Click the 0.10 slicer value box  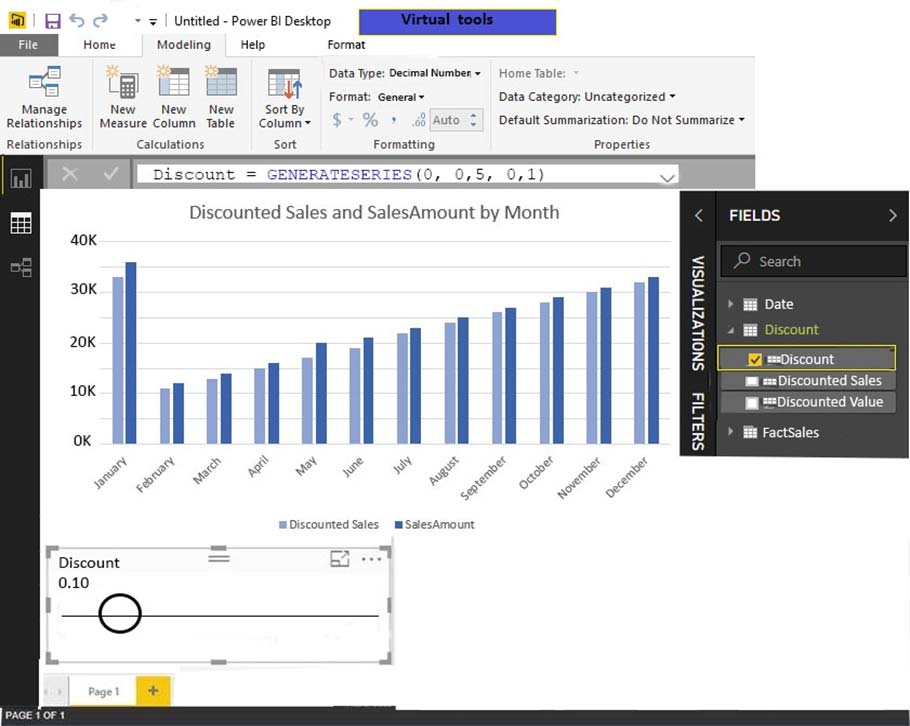coord(74,583)
